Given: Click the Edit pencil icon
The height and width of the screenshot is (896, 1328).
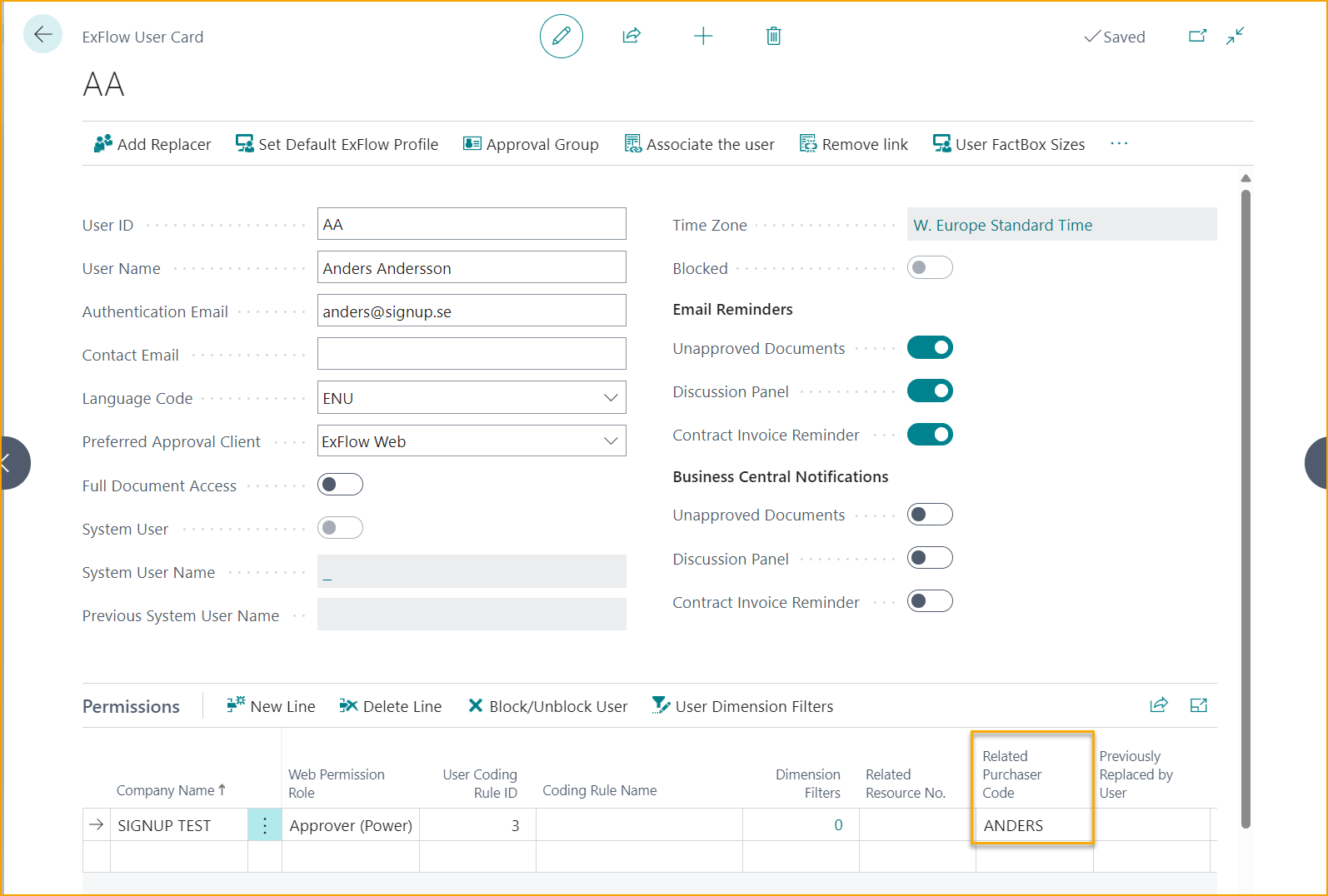Looking at the screenshot, I should (562, 36).
